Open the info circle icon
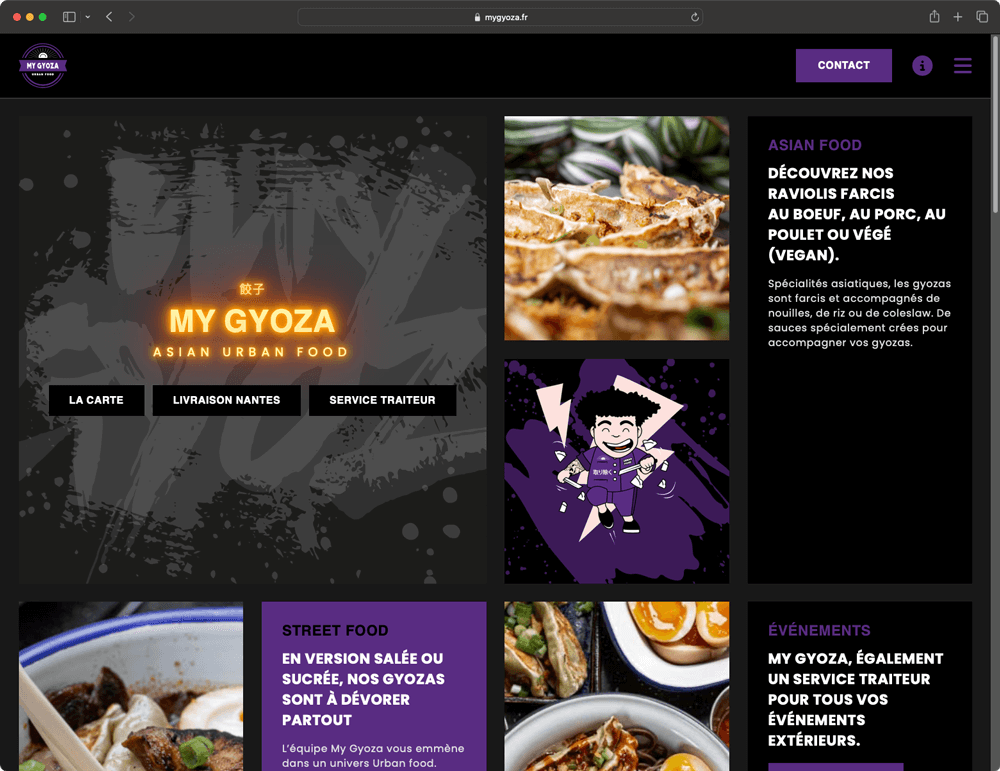Image resolution: width=1000 pixels, height=771 pixels. click(x=922, y=65)
